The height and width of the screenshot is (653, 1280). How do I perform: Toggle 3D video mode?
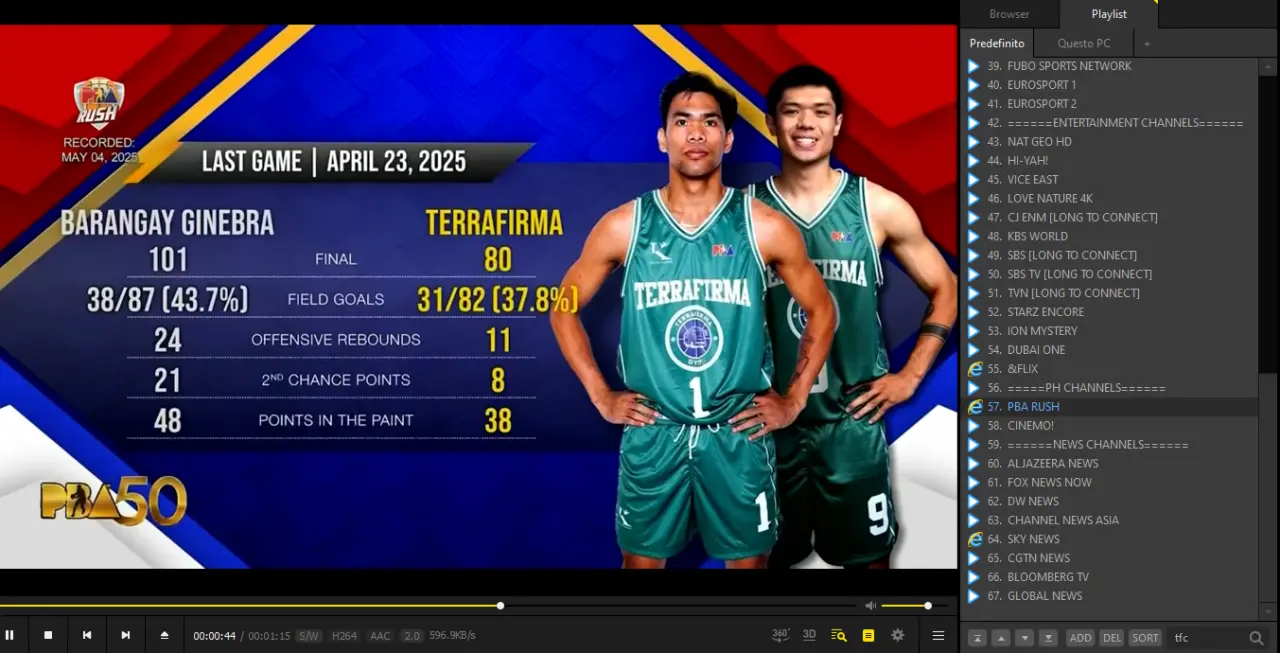tap(809, 635)
